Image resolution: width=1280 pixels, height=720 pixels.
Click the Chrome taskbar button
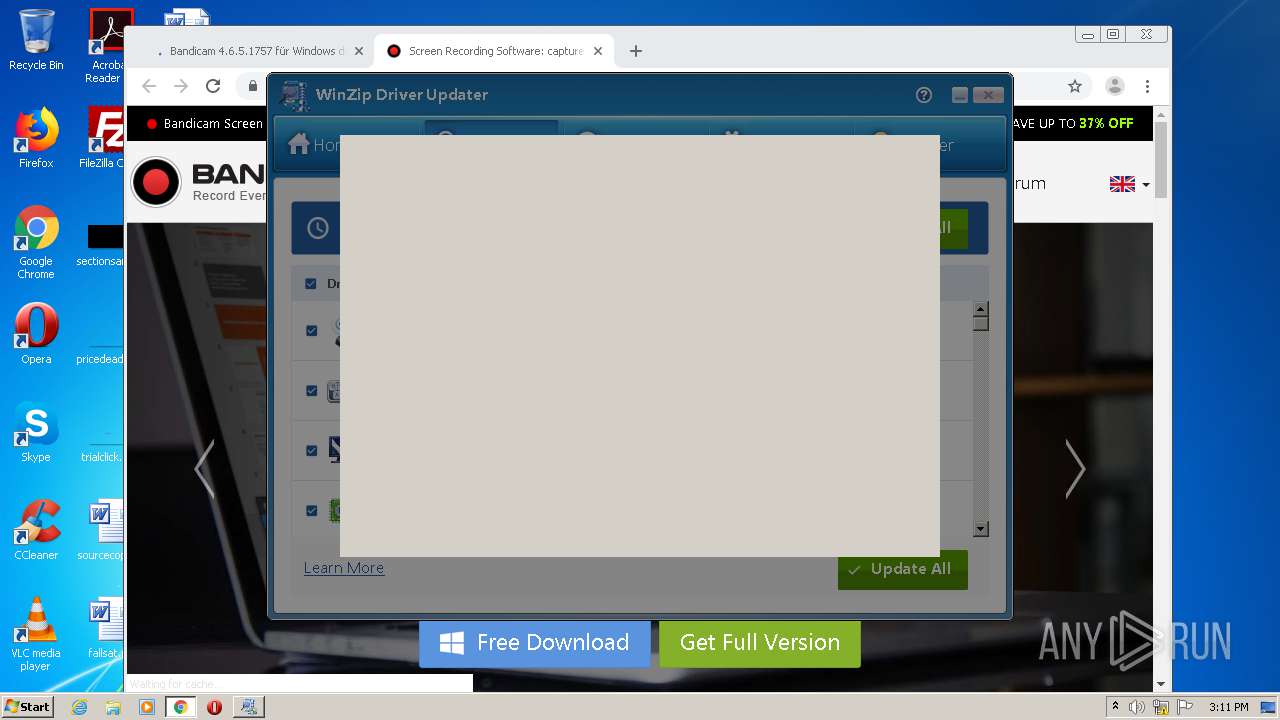pos(181,707)
